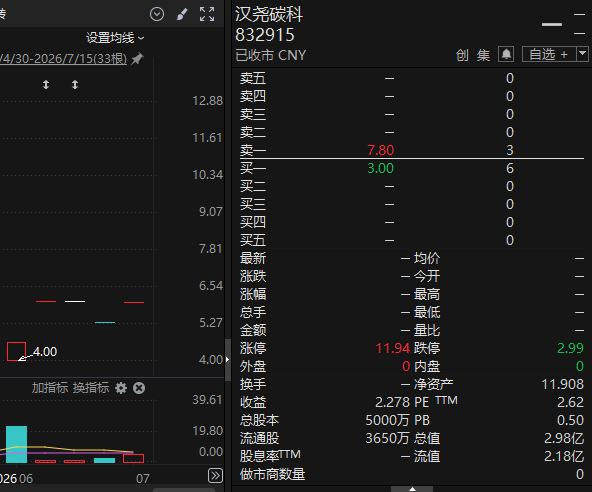Click the 集 tag label

(x=483, y=55)
